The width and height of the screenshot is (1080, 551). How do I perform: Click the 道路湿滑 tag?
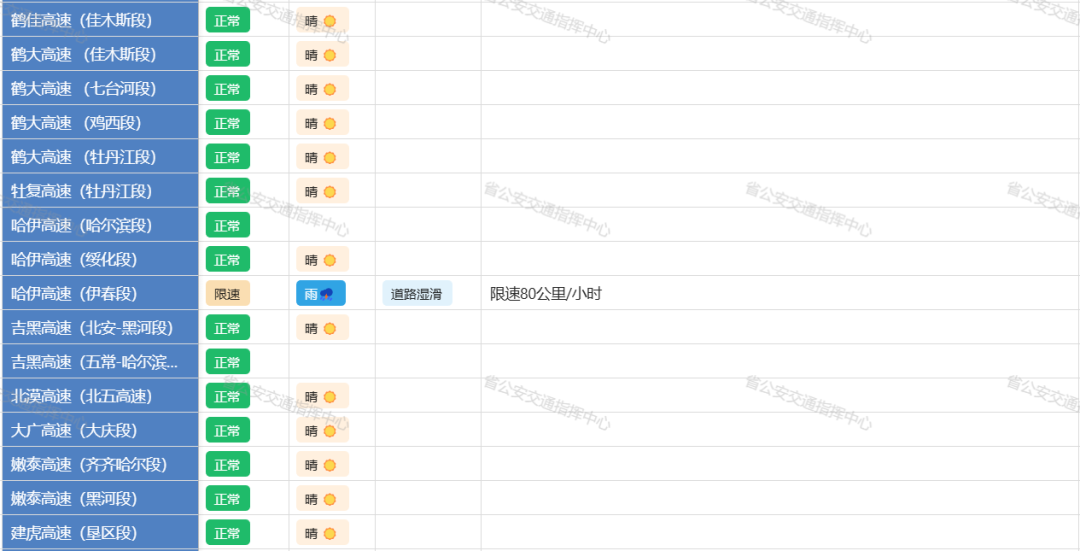pos(417,294)
